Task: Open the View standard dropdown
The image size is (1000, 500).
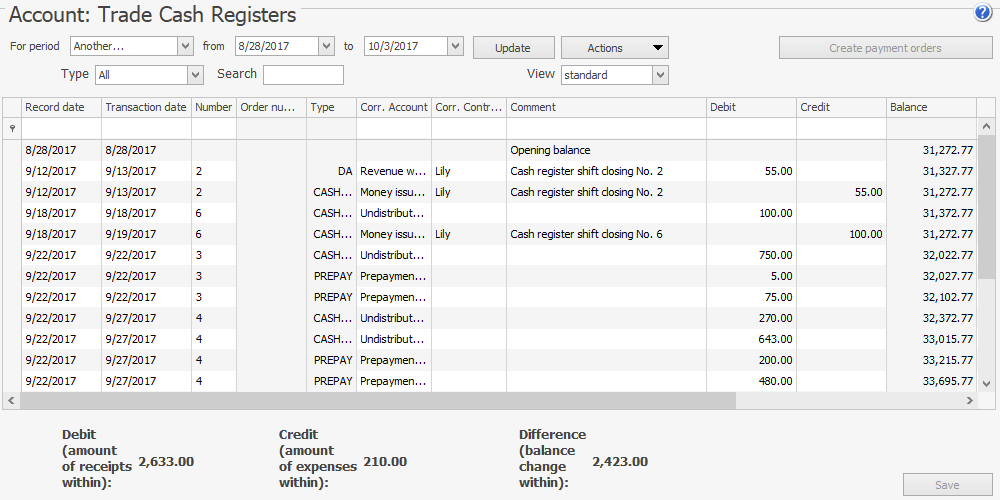Action: (x=660, y=75)
